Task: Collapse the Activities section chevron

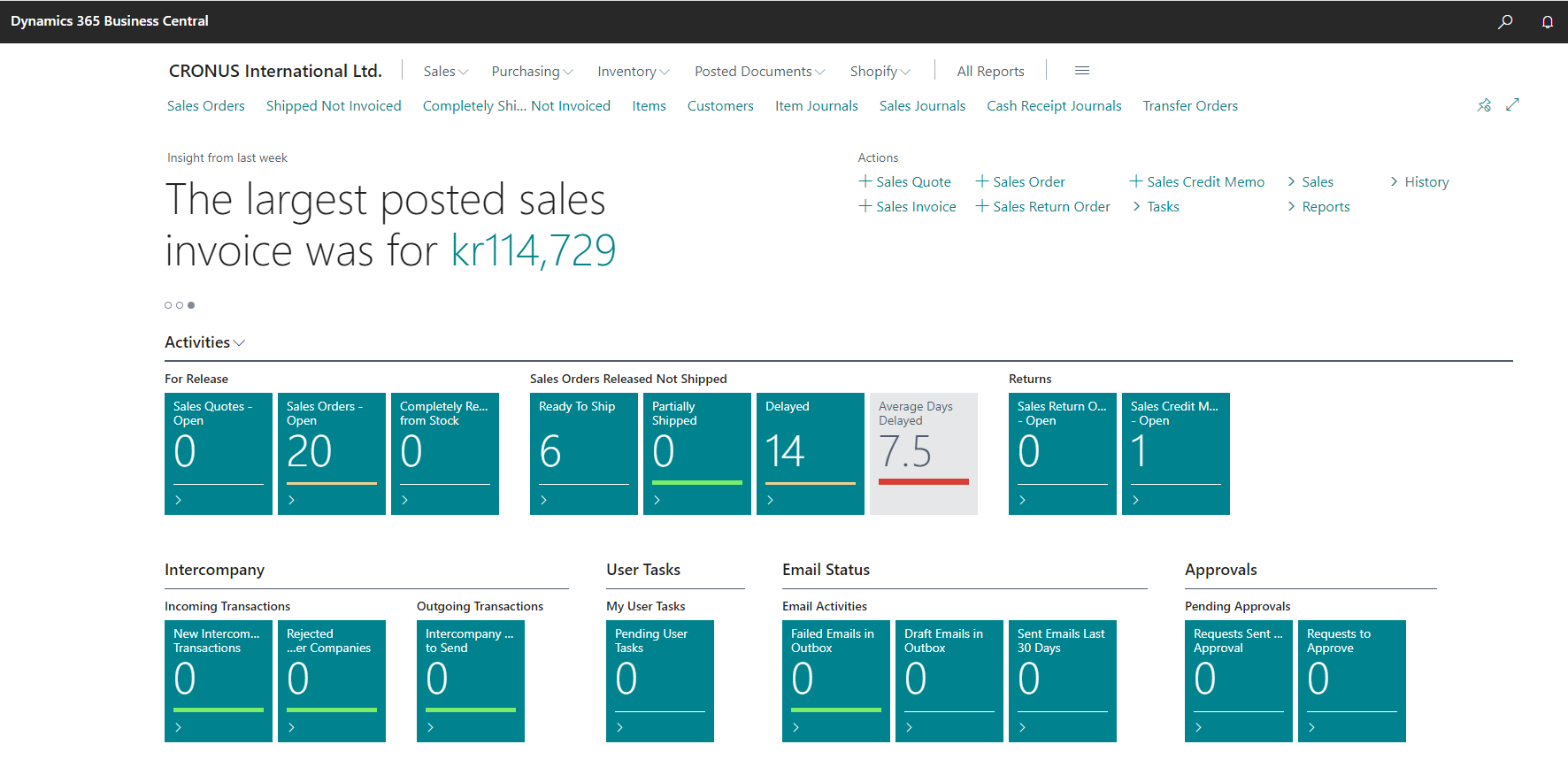Action: tap(239, 342)
